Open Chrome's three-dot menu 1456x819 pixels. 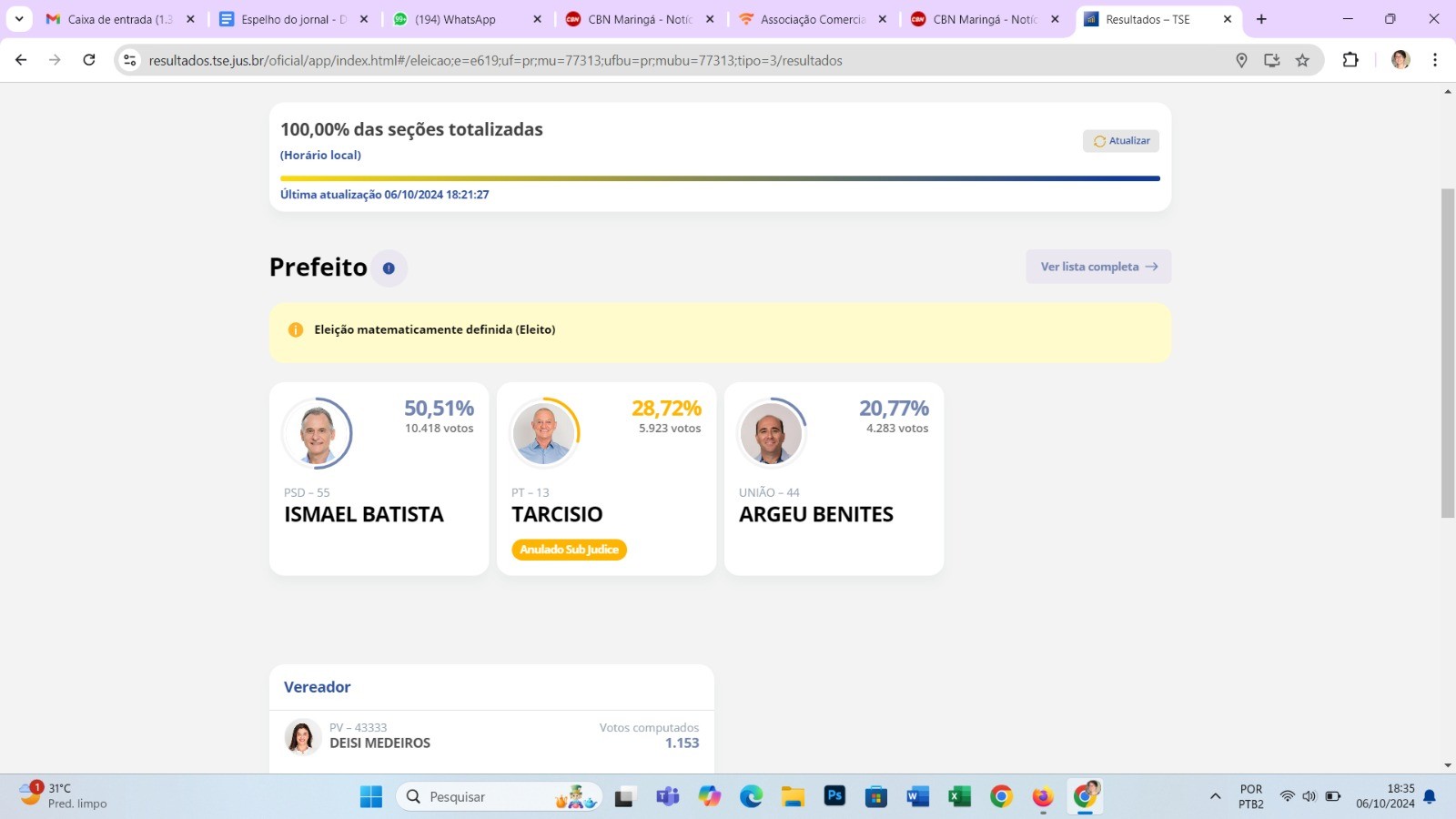click(1436, 60)
